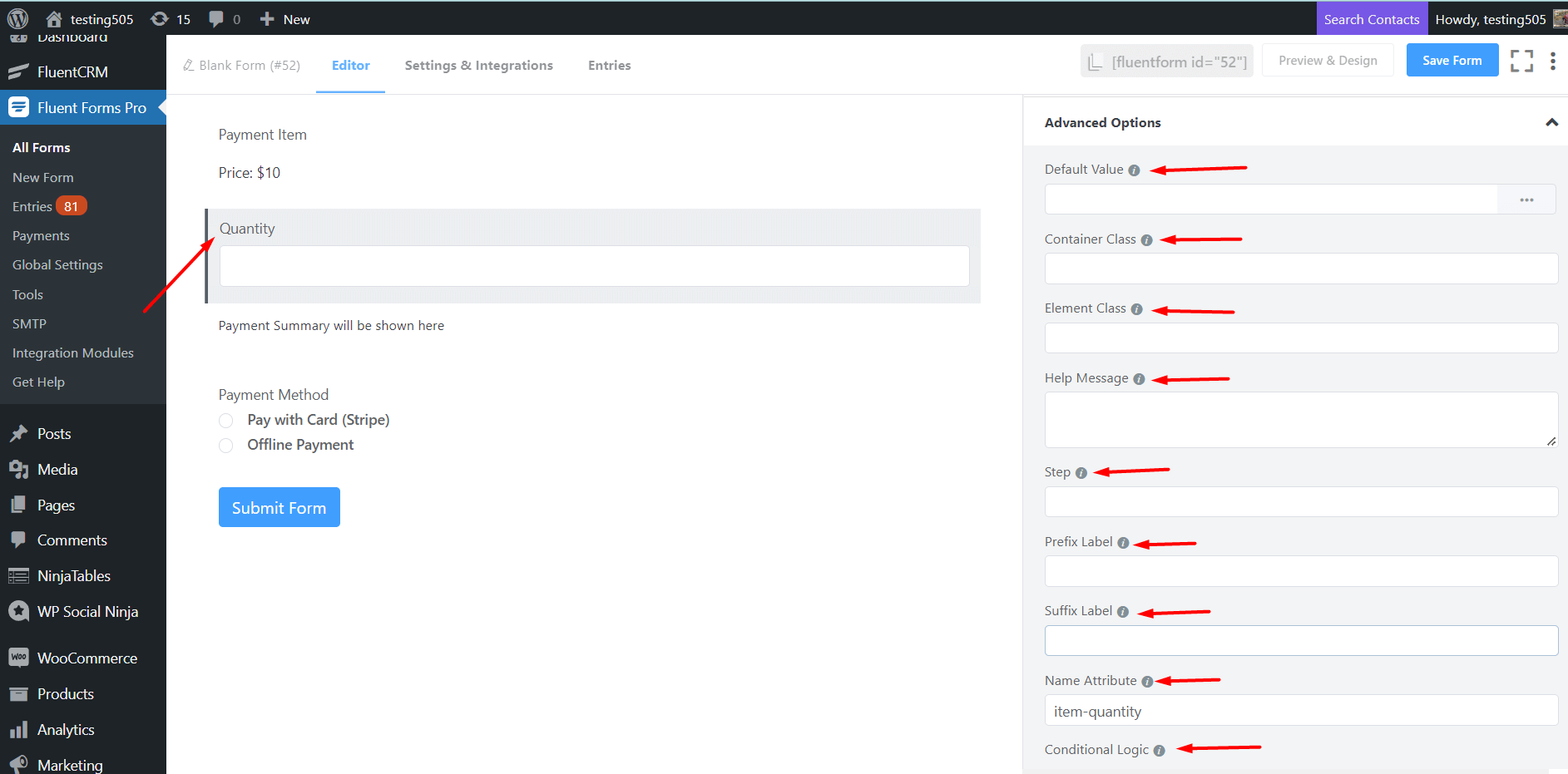Viewport: 1568px width, 774px height.
Task: Toggle fullscreen editor mode icon
Action: click(1521, 61)
